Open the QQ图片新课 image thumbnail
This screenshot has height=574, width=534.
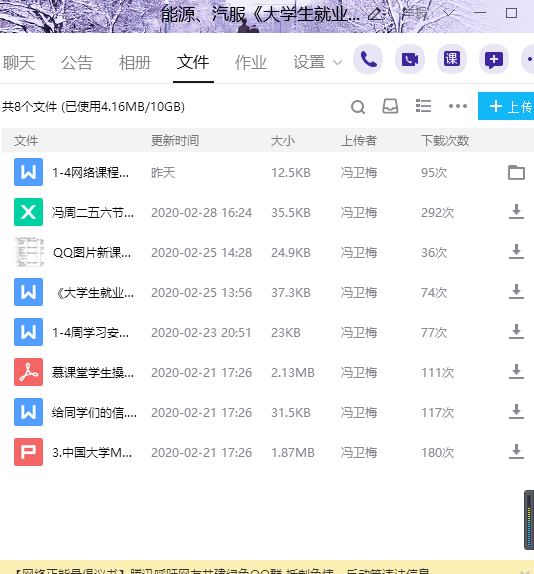29,252
